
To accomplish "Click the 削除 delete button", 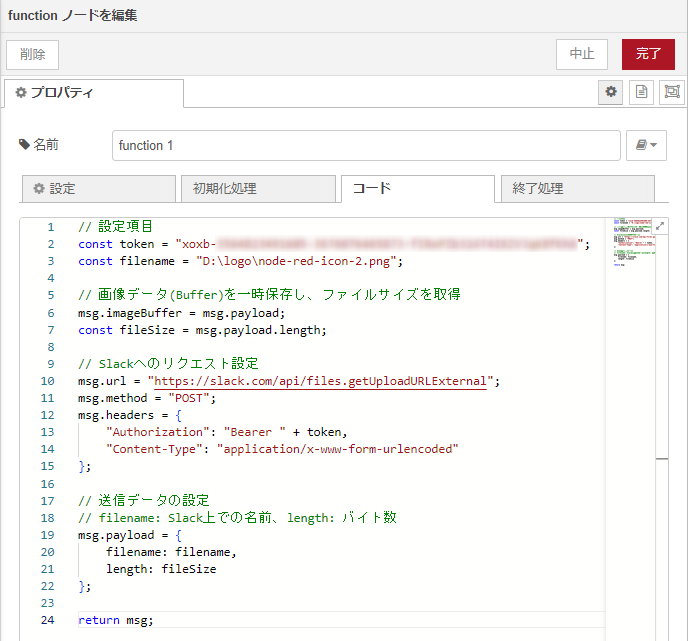I will (x=32, y=55).
